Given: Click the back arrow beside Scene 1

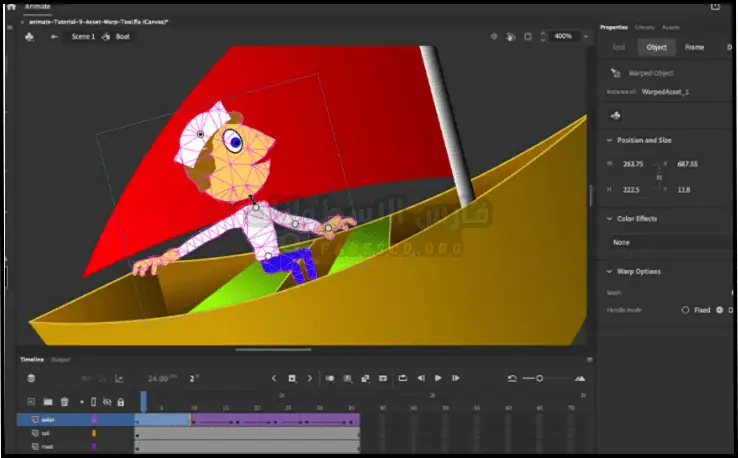Looking at the screenshot, I should click(54, 36).
